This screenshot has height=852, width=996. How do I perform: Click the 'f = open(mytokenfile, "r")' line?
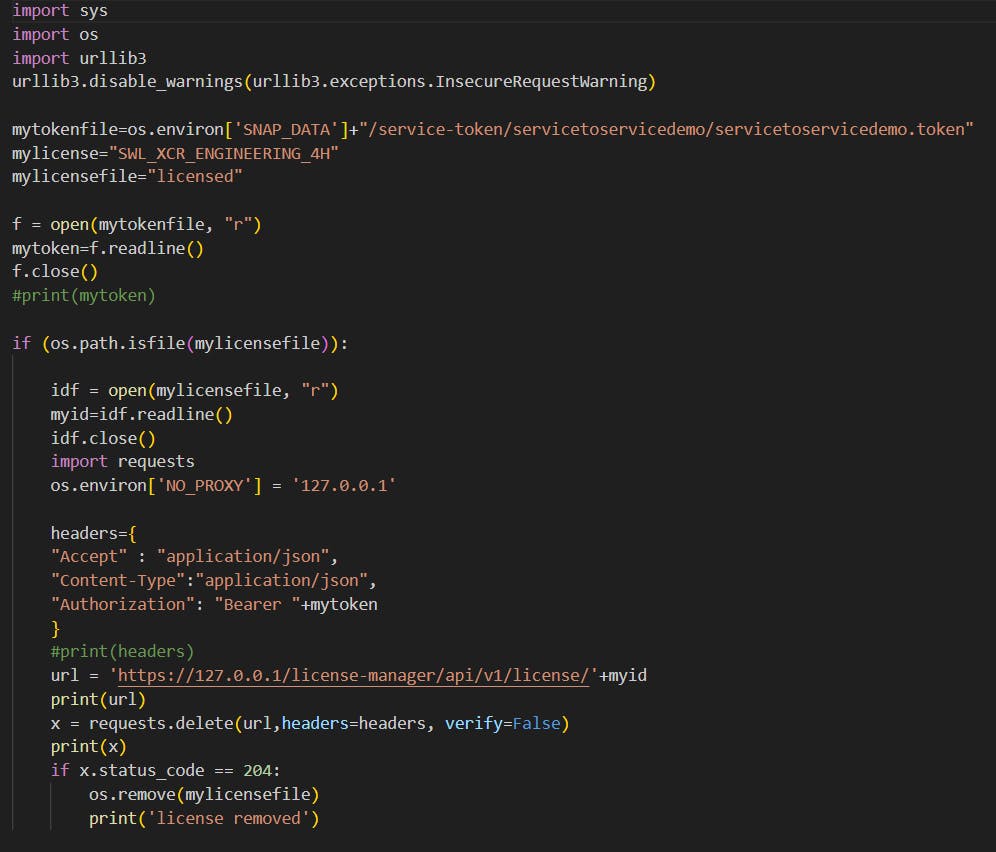(x=137, y=225)
